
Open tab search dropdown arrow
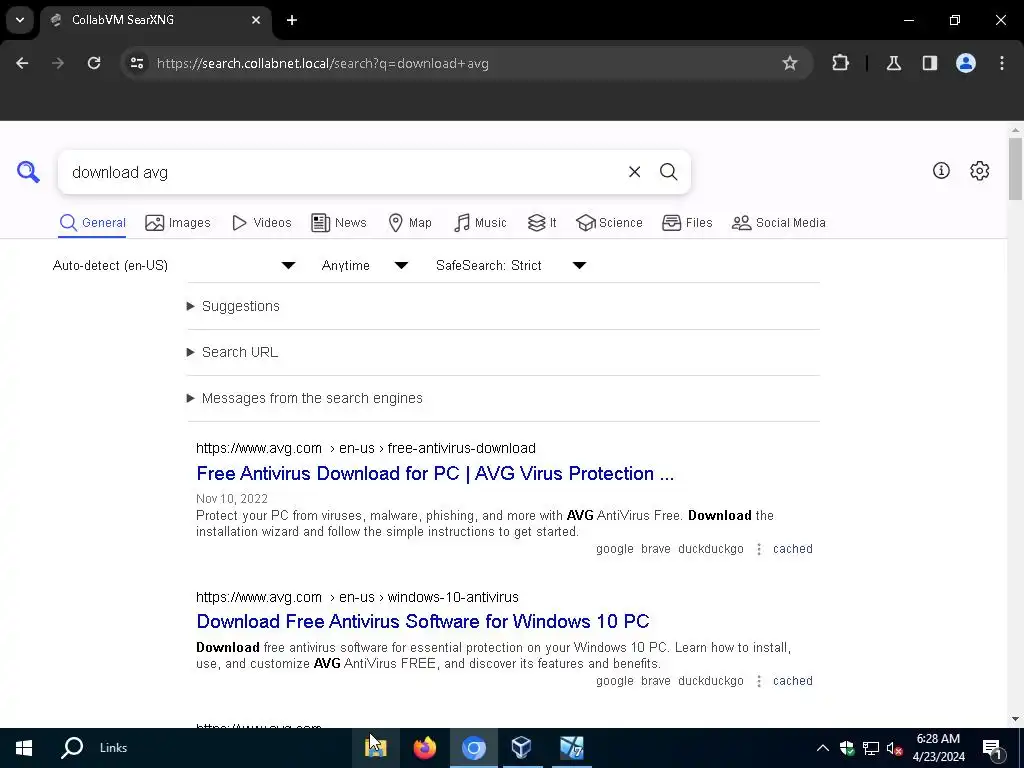click(x=20, y=20)
